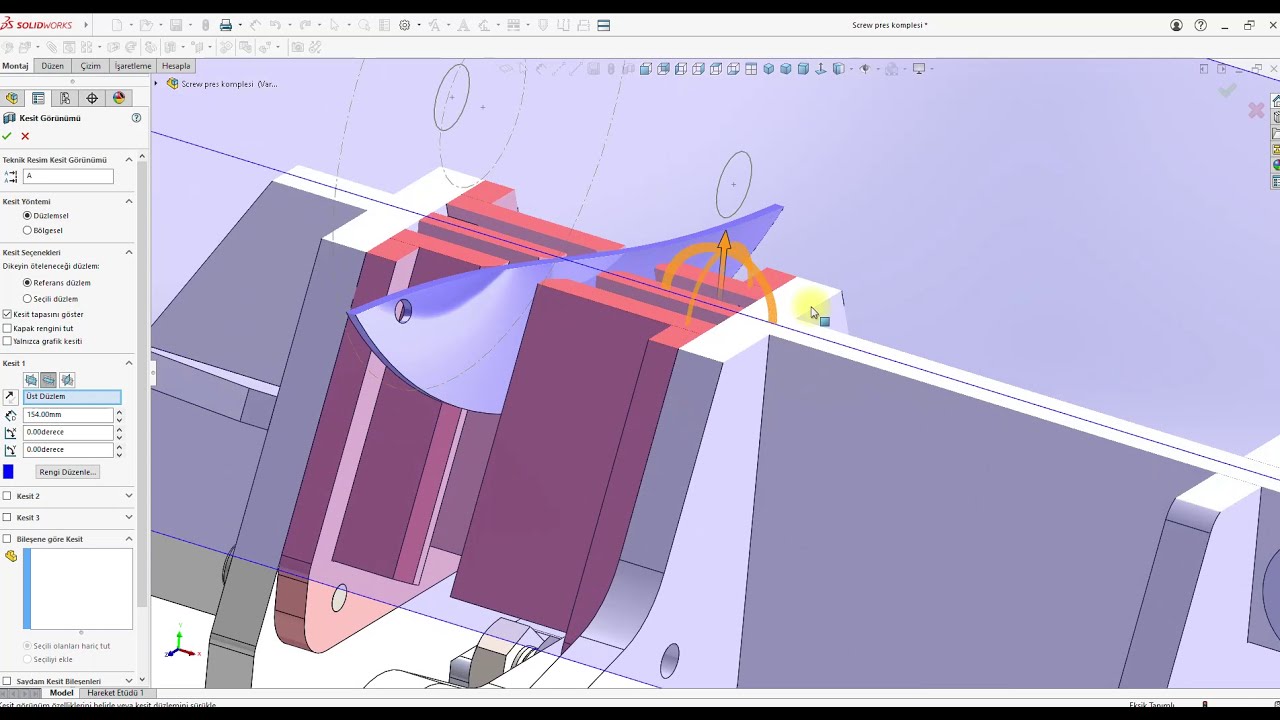Screen dimensions: 1280x720
Task: Click the reverse section direction arrow icon
Action: point(10,397)
